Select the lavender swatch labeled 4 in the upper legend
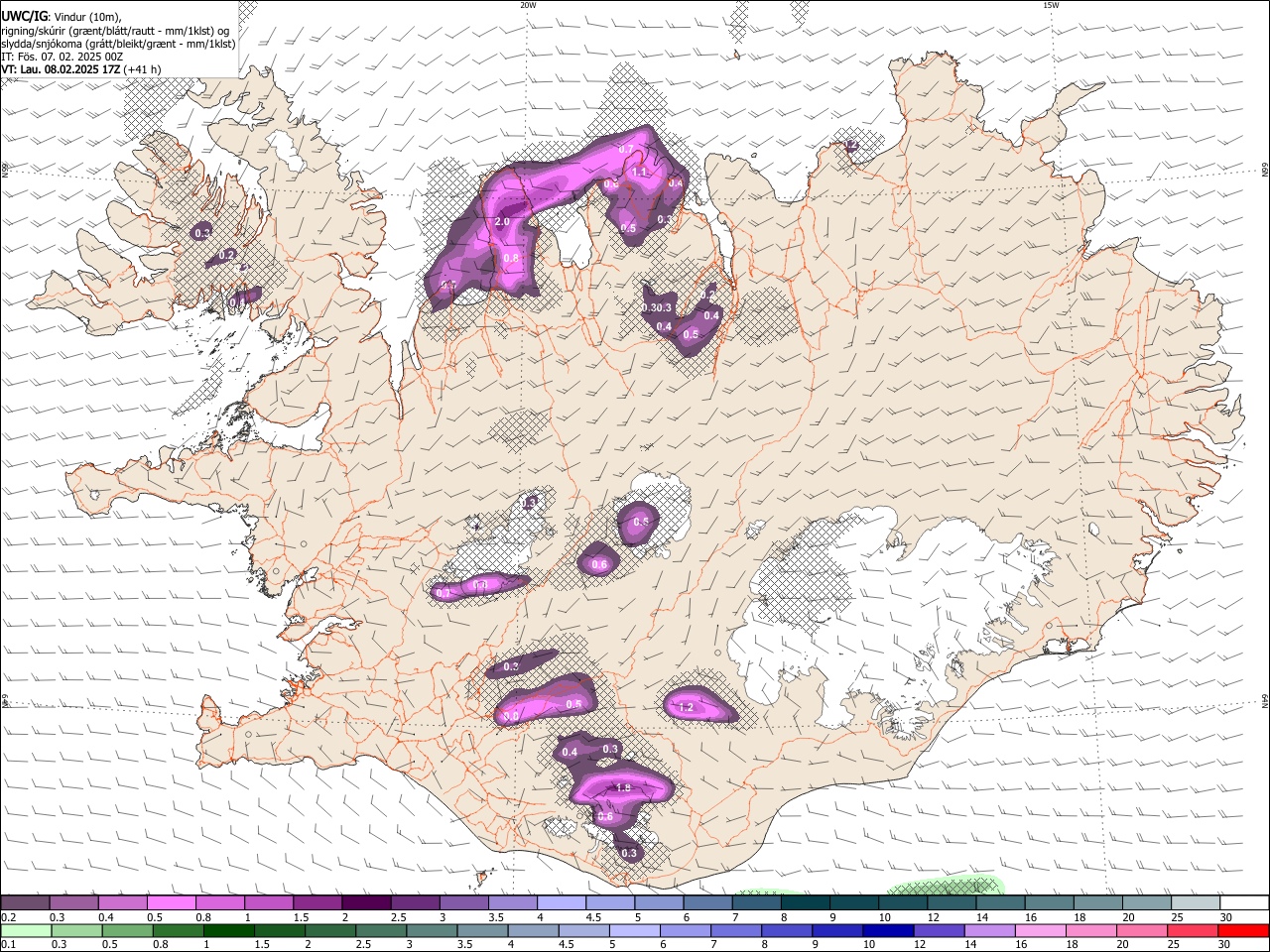1270x952 pixels. [562, 902]
